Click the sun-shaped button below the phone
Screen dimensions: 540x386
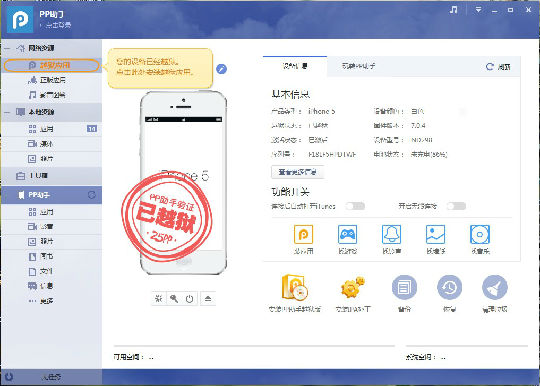(x=159, y=299)
